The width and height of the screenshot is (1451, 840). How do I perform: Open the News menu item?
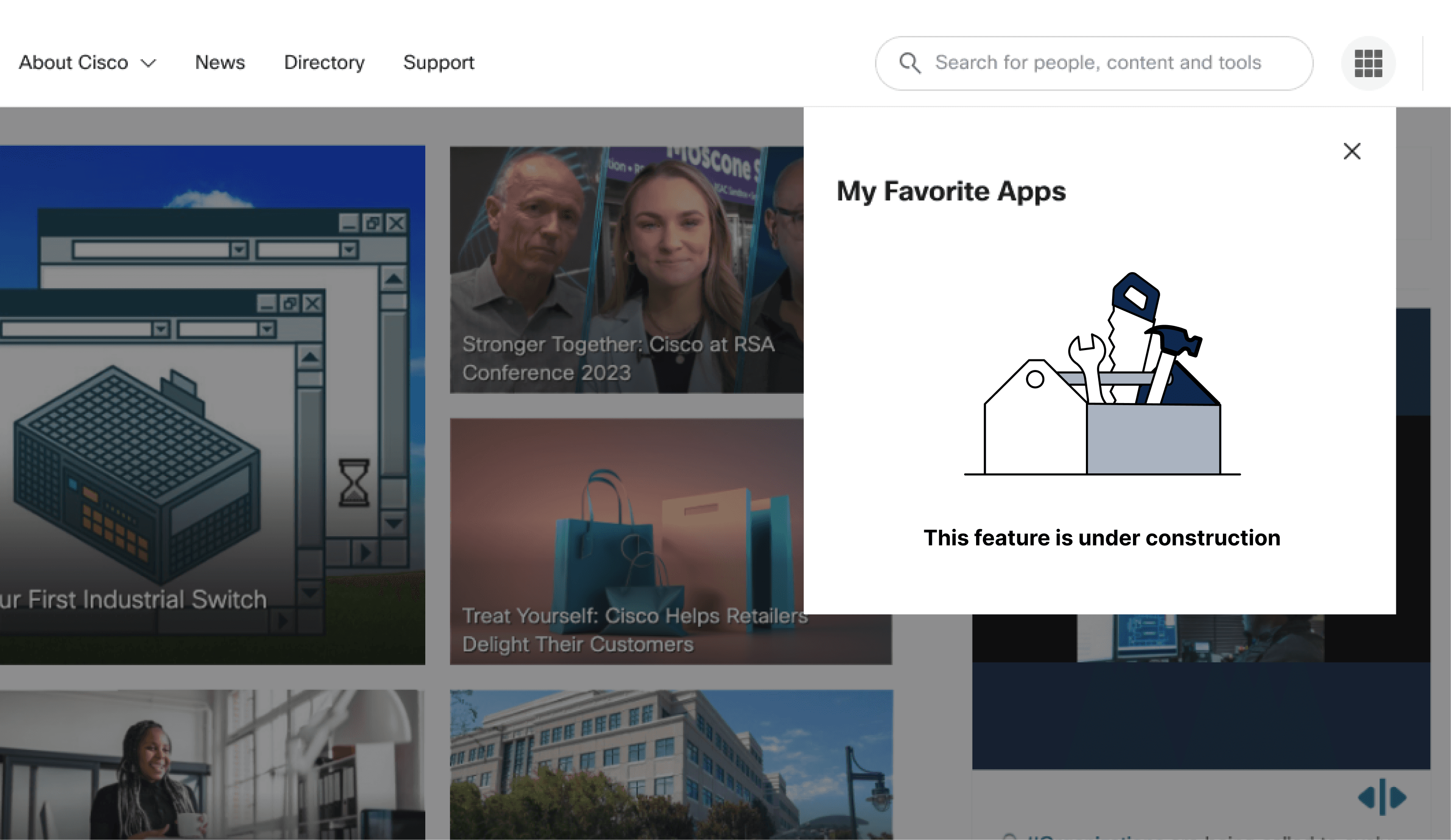tap(220, 62)
